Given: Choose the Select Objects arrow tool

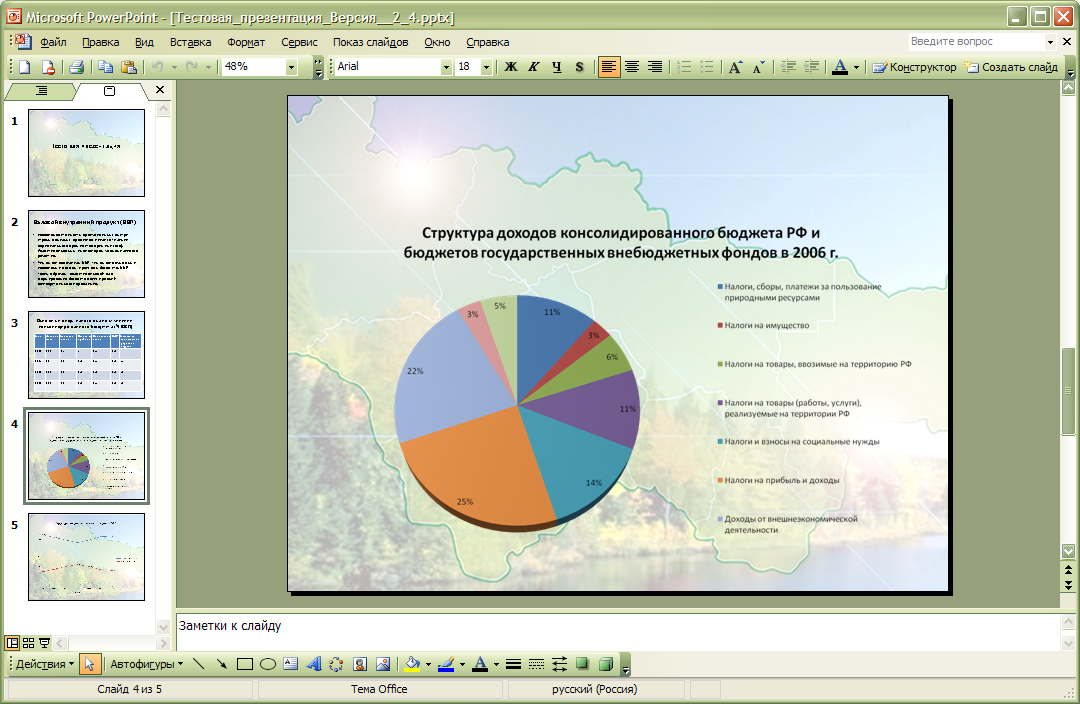Looking at the screenshot, I should click(x=89, y=664).
